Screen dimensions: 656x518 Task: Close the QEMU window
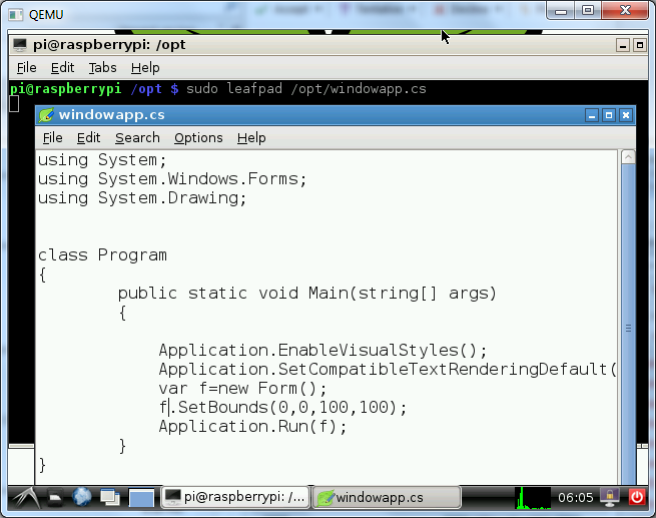[x=625, y=11]
